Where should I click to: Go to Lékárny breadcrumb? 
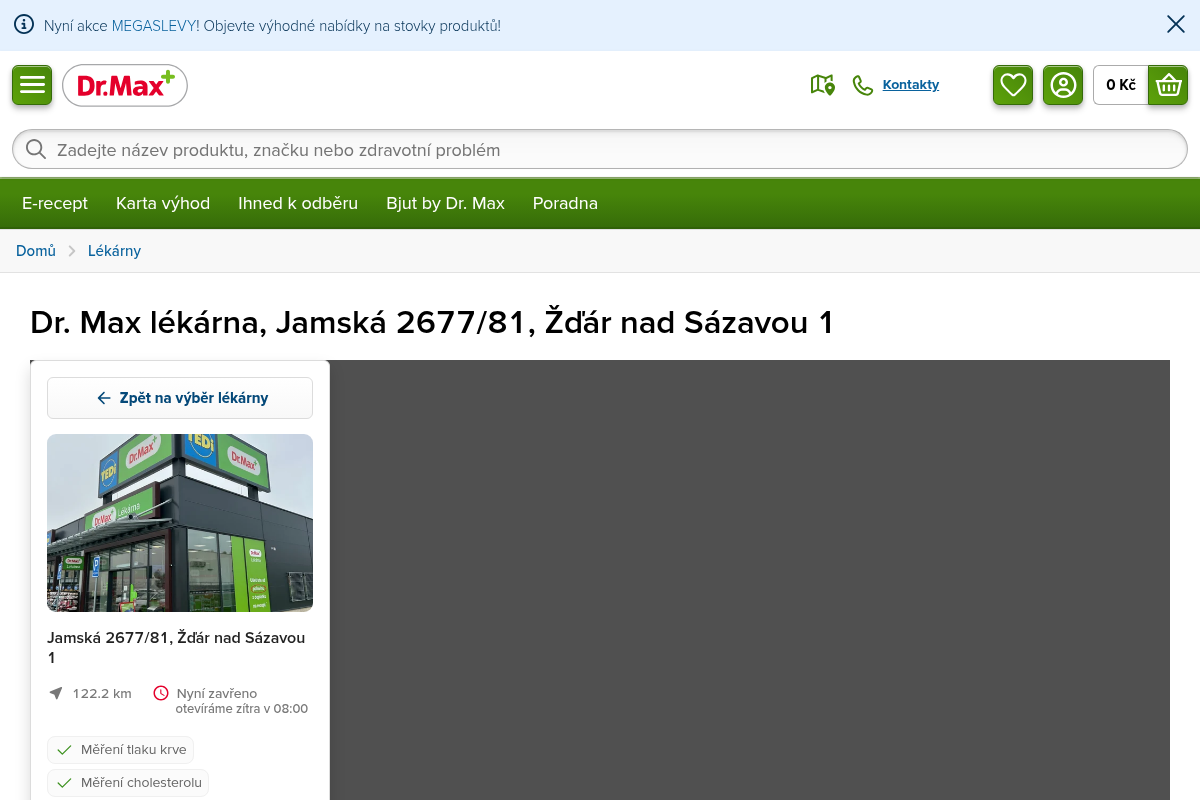pyautogui.click(x=114, y=251)
